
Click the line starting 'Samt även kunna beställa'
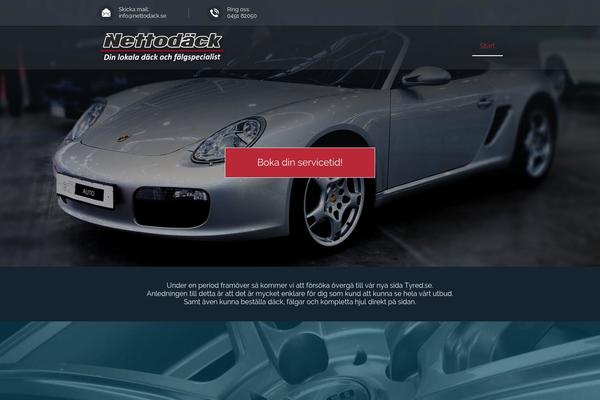[x=300, y=302]
